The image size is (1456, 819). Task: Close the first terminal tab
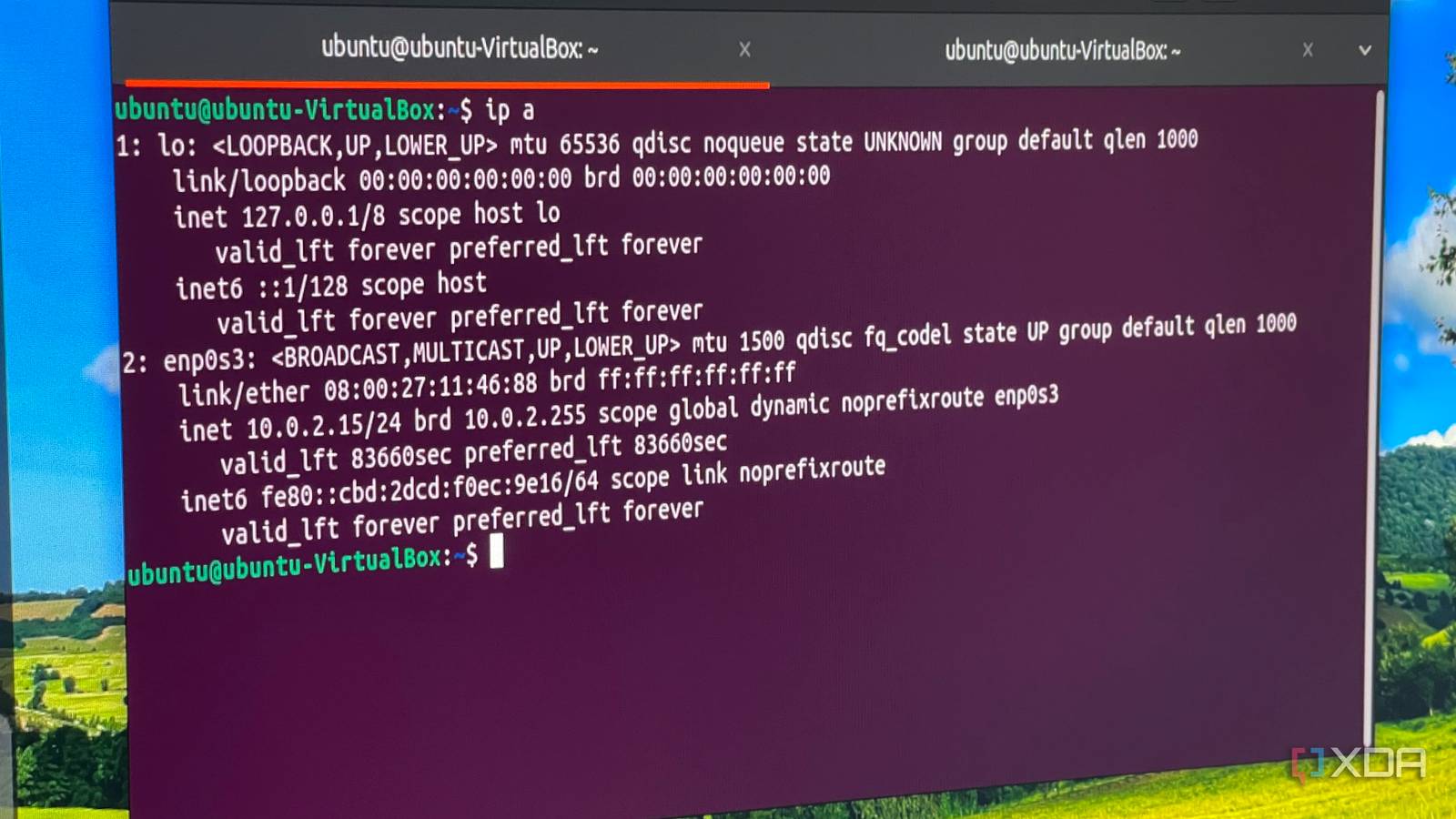pos(744,49)
